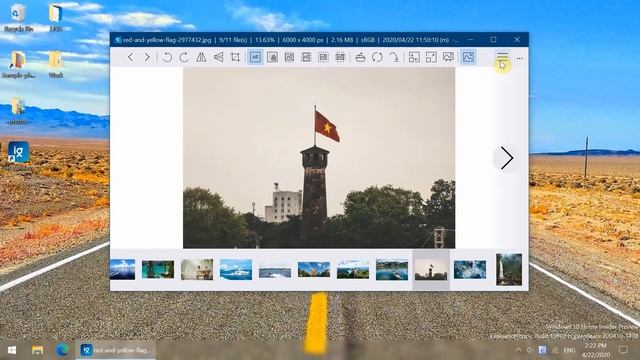Image resolution: width=640 pixels, height=360 pixels.
Task: Select the waterfall thumbnail
Action: pyautogui.click(x=509, y=269)
